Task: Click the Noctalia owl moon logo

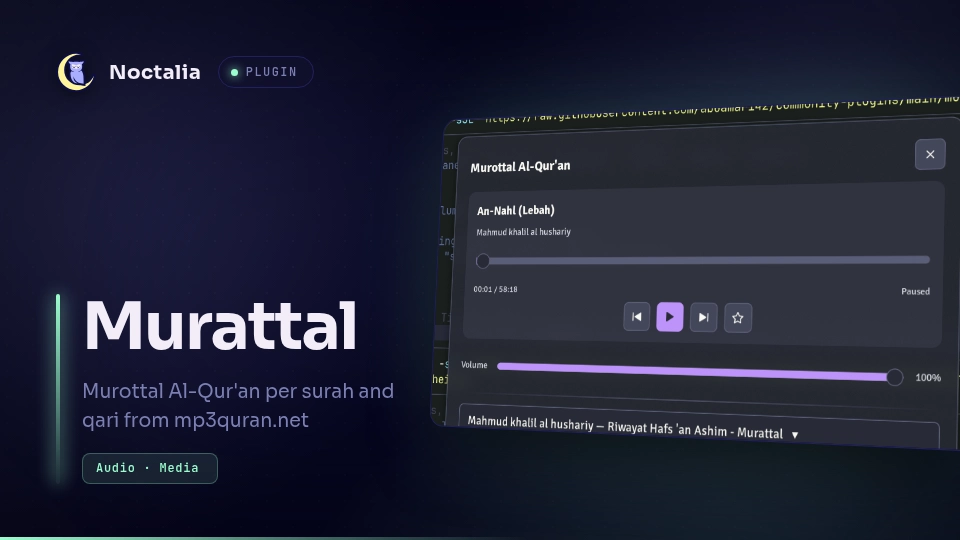Action: [x=76, y=72]
